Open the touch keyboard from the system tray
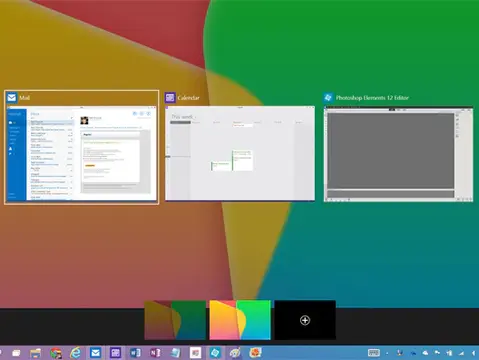This screenshot has height=360, width=479. coord(374,353)
